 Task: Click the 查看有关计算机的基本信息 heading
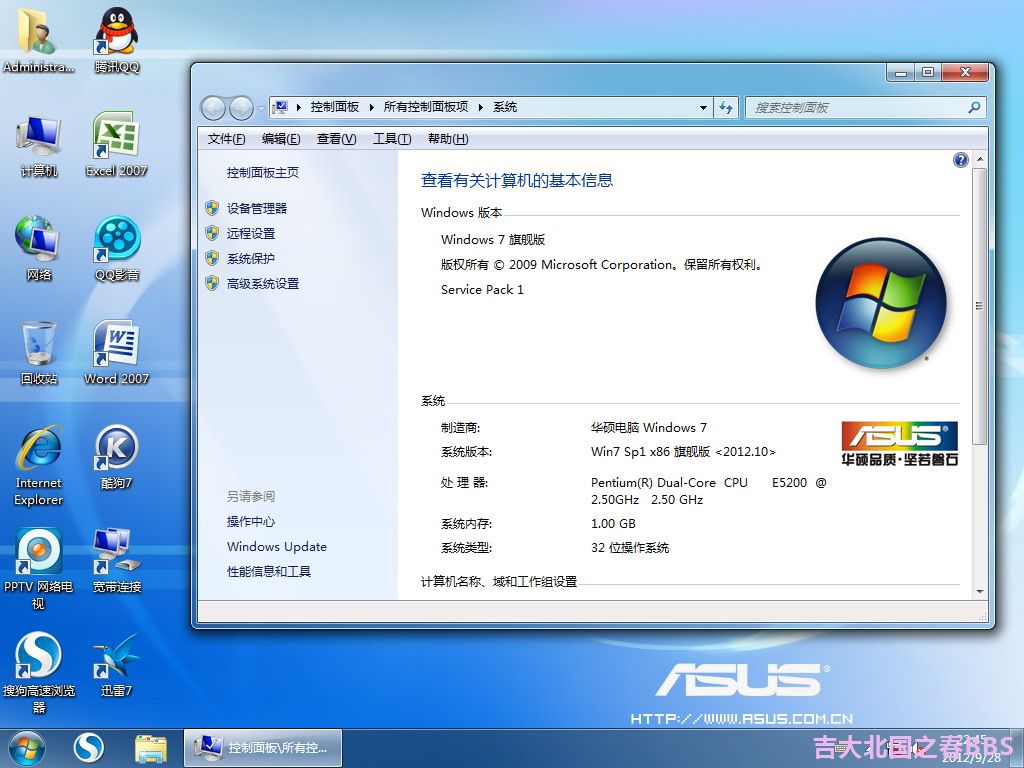pyautogui.click(x=517, y=181)
